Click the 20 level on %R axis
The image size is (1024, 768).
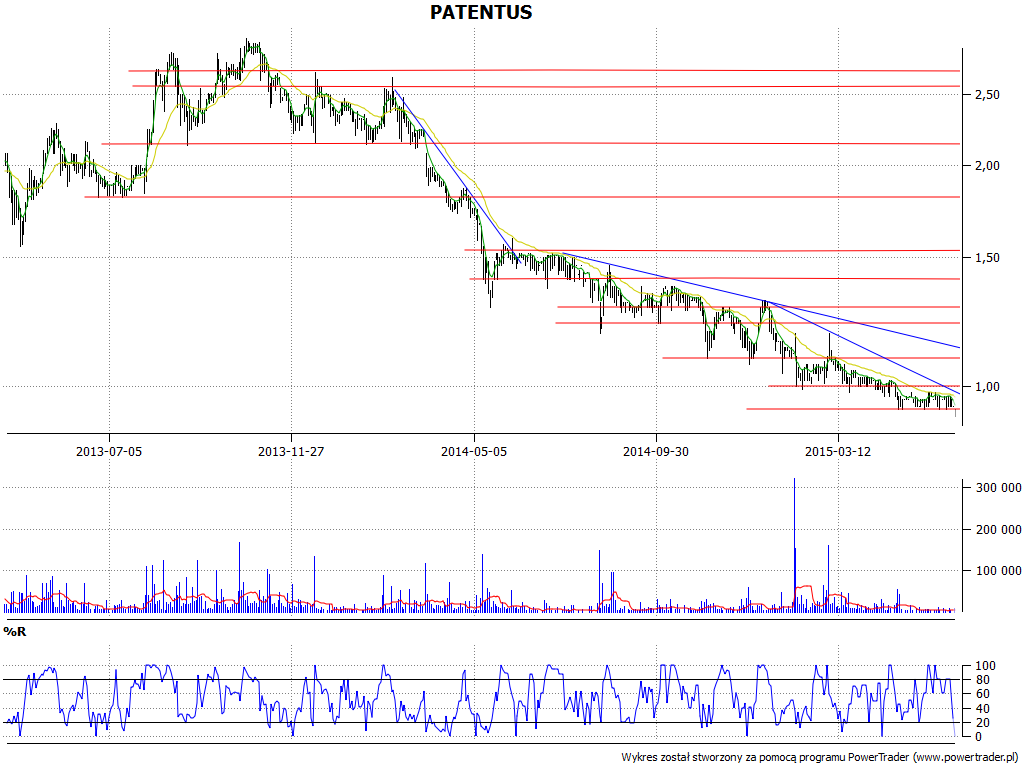pyautogui.click(x=982, y=723)
